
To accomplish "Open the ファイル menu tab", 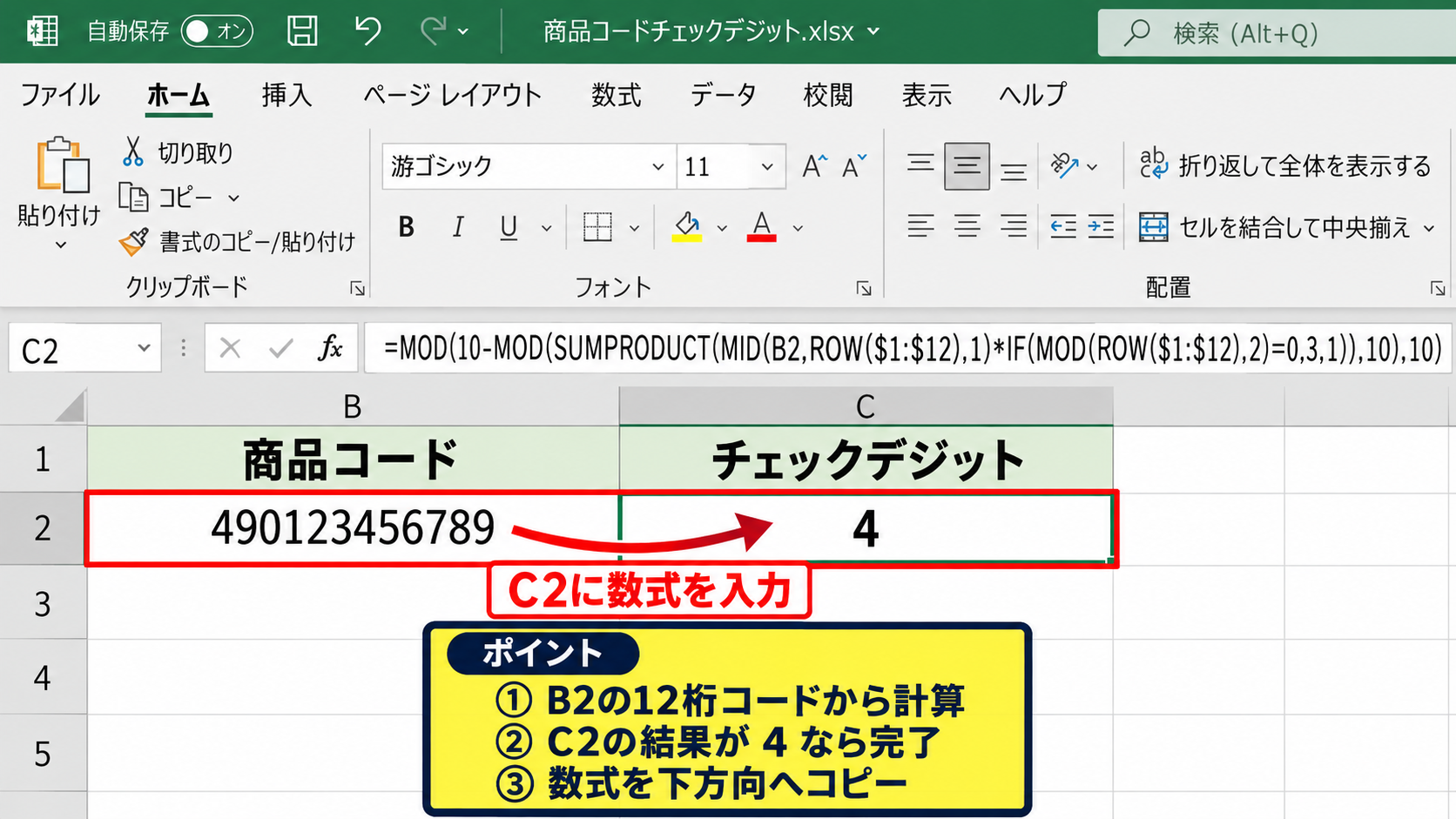I will tap(60, 95).
